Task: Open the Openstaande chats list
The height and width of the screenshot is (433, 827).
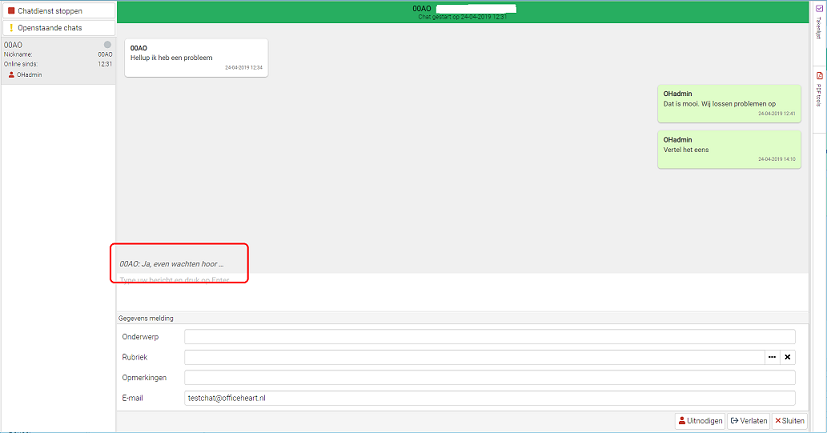Action: coord(59,28)
